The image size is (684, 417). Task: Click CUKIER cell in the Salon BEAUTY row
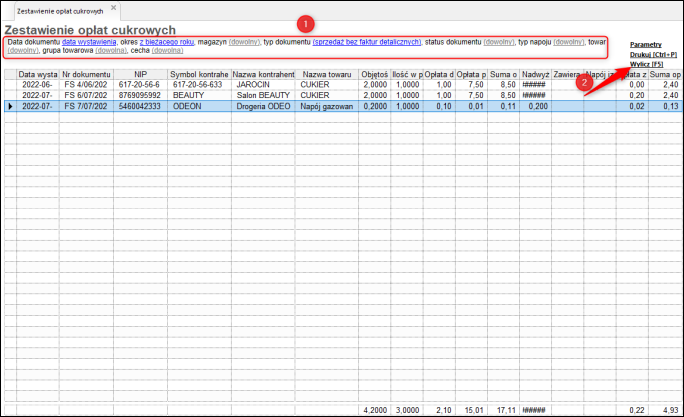[327, 95]
